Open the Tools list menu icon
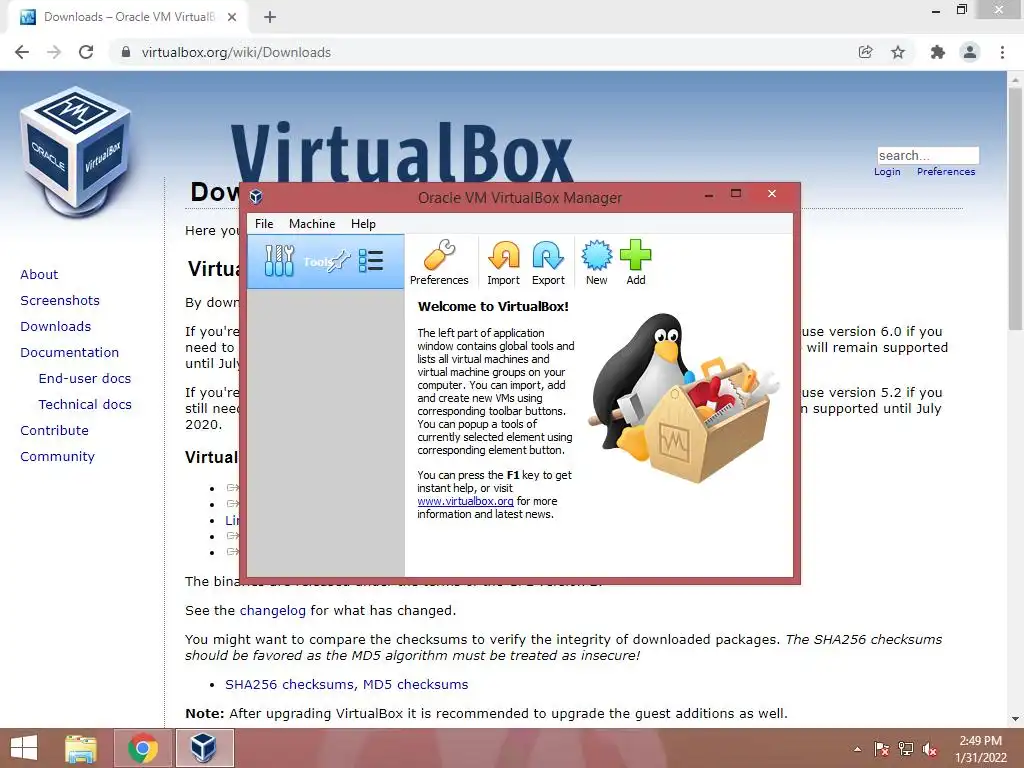 tap(371, 261)
